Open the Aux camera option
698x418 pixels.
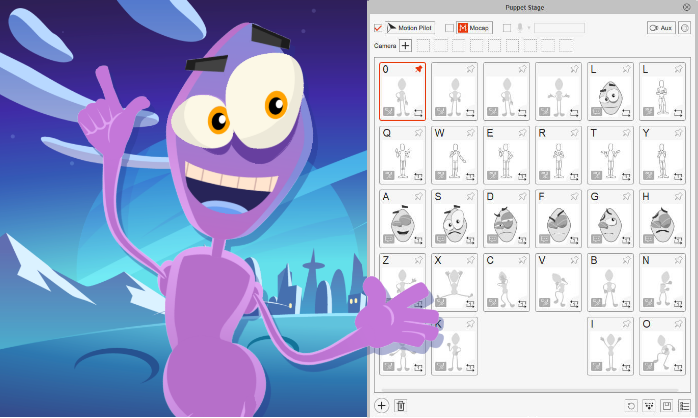point(661,28)
